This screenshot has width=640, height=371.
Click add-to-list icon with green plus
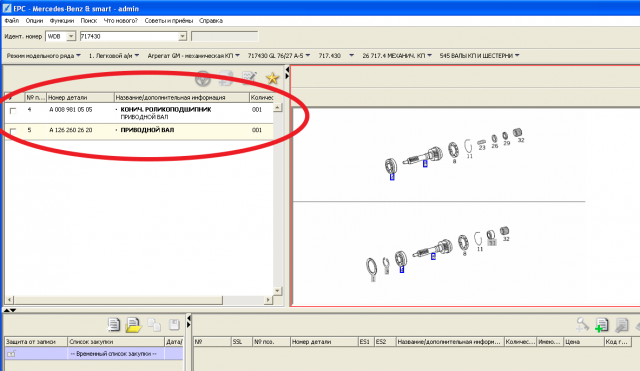602,325
